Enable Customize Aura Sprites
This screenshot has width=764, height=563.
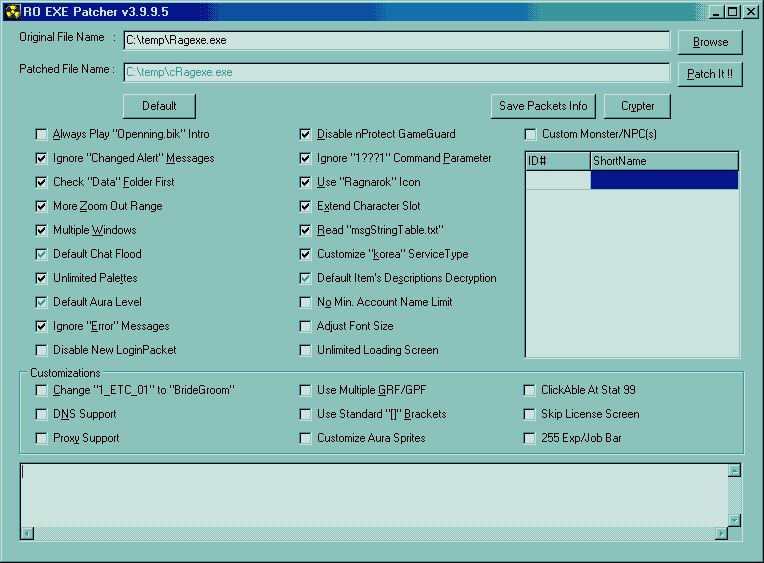click(x=306, y=438)
